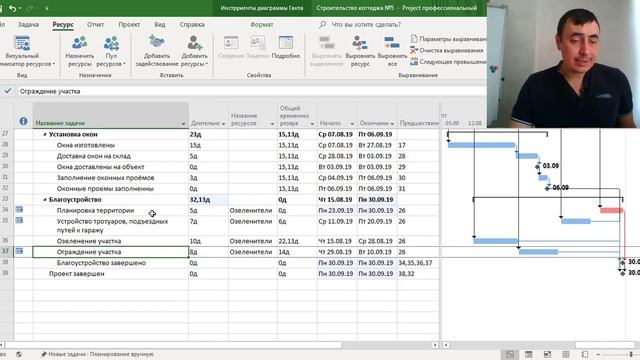Click Новые задачи: Планирование вручную status
The height and width of the screenshot is (360, 640).
(97, 354)
